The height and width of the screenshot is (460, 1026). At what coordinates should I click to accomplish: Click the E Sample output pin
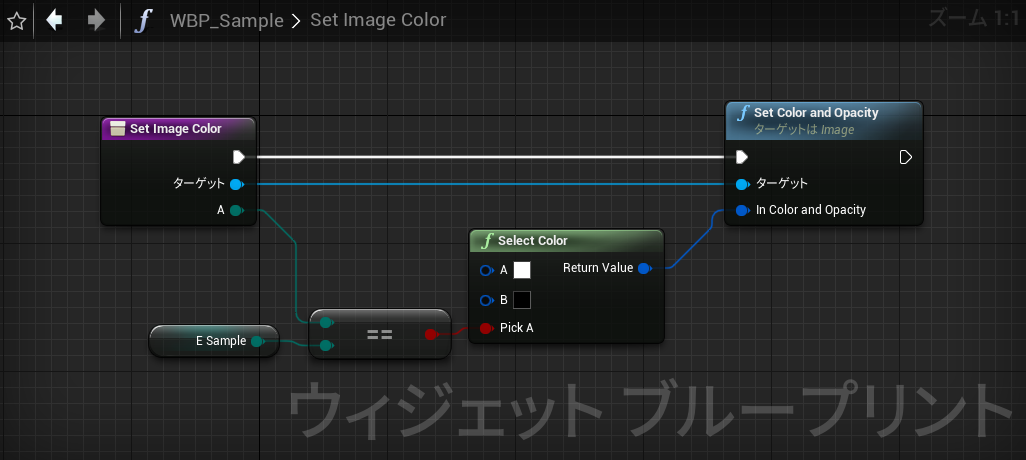point(257,341)
